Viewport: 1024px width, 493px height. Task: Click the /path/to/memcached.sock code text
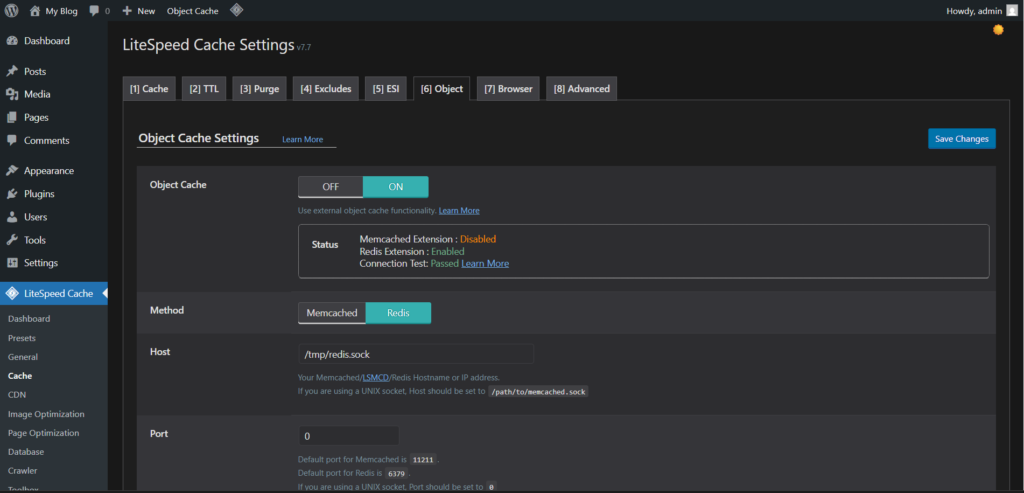point(538,392)
